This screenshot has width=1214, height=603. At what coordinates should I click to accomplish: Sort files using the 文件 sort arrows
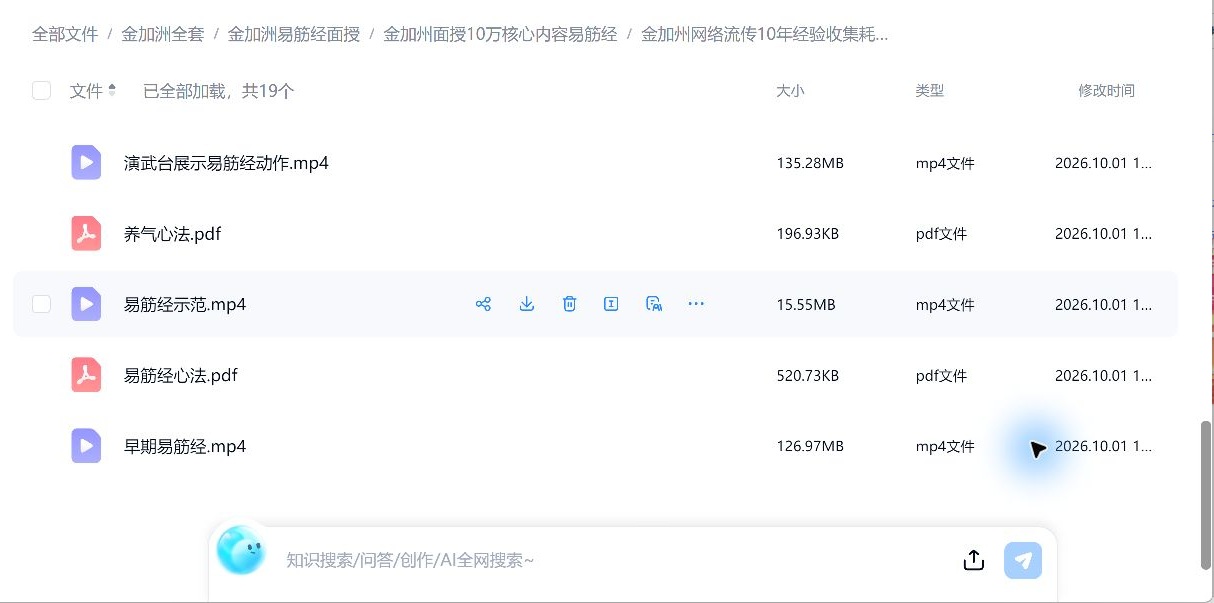tap(112, 90)
